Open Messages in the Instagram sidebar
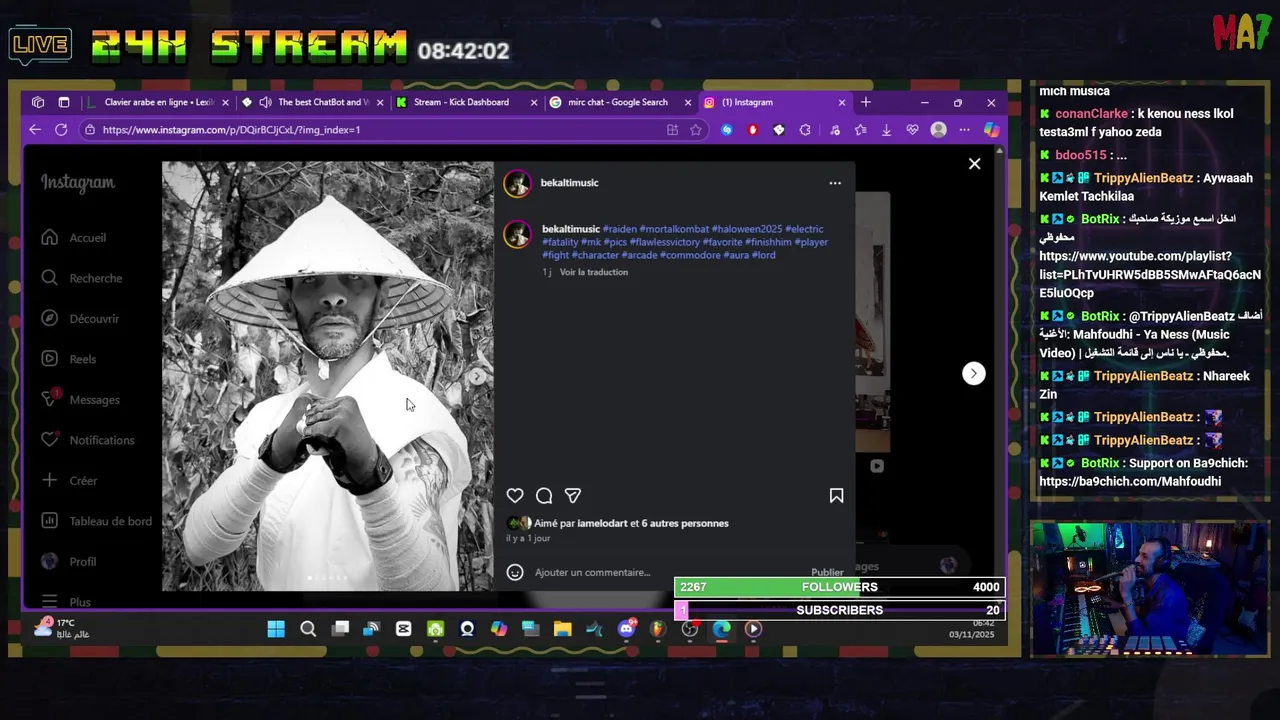This screenshot has width=1280, height=720. (x=80, y=399)
